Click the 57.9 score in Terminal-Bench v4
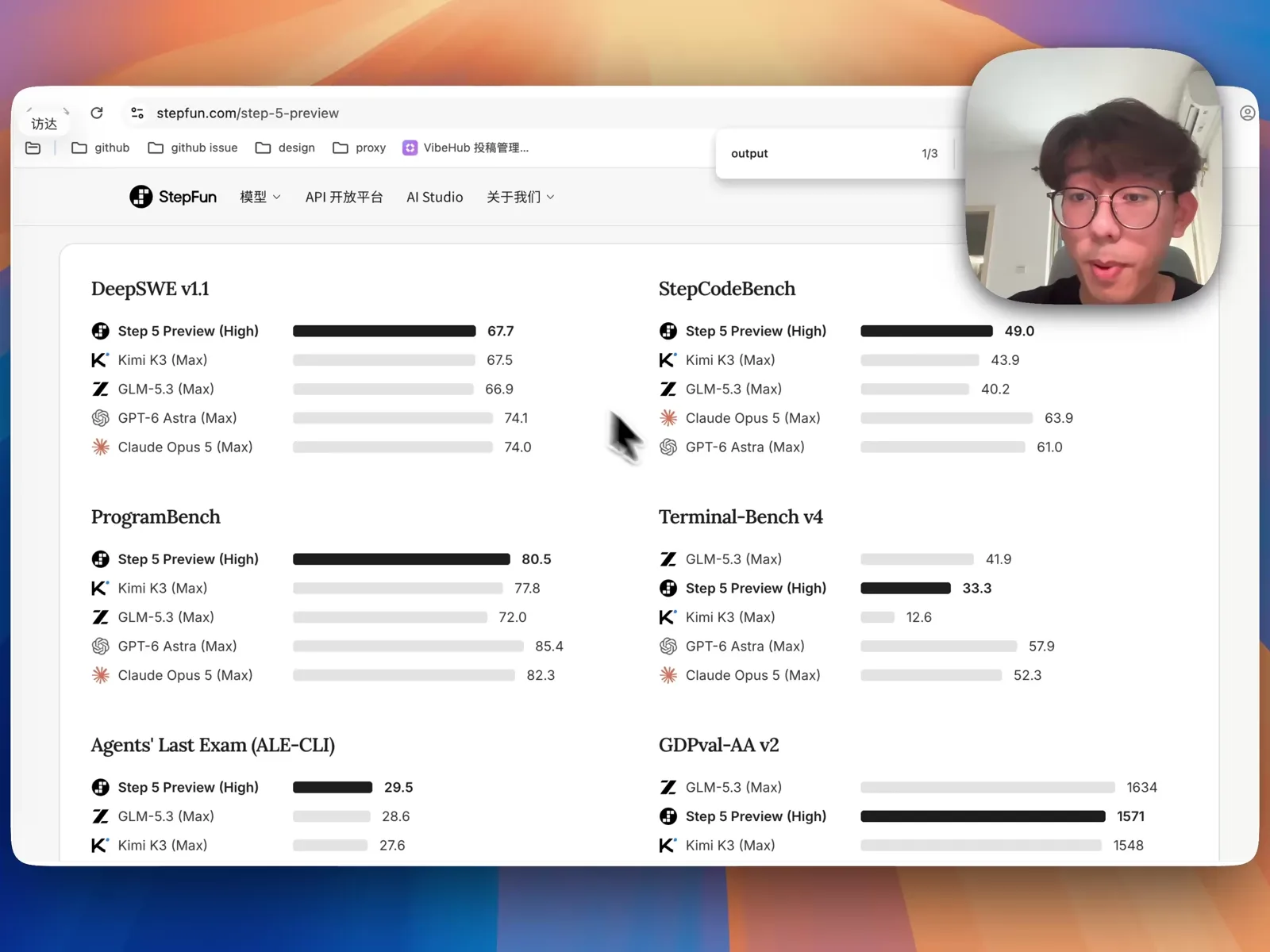The image size is (1270, 952). (1041, 647)
